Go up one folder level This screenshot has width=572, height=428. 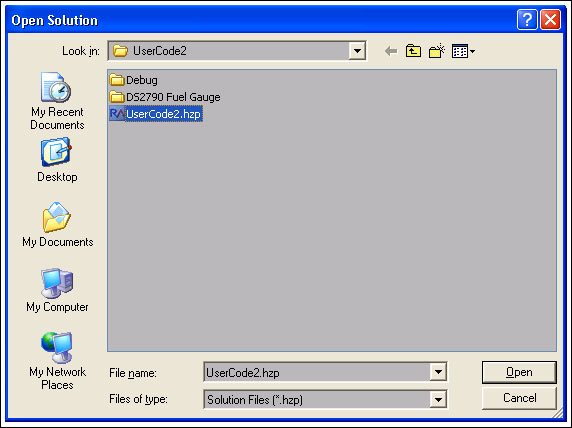click(x=413, y=51)
